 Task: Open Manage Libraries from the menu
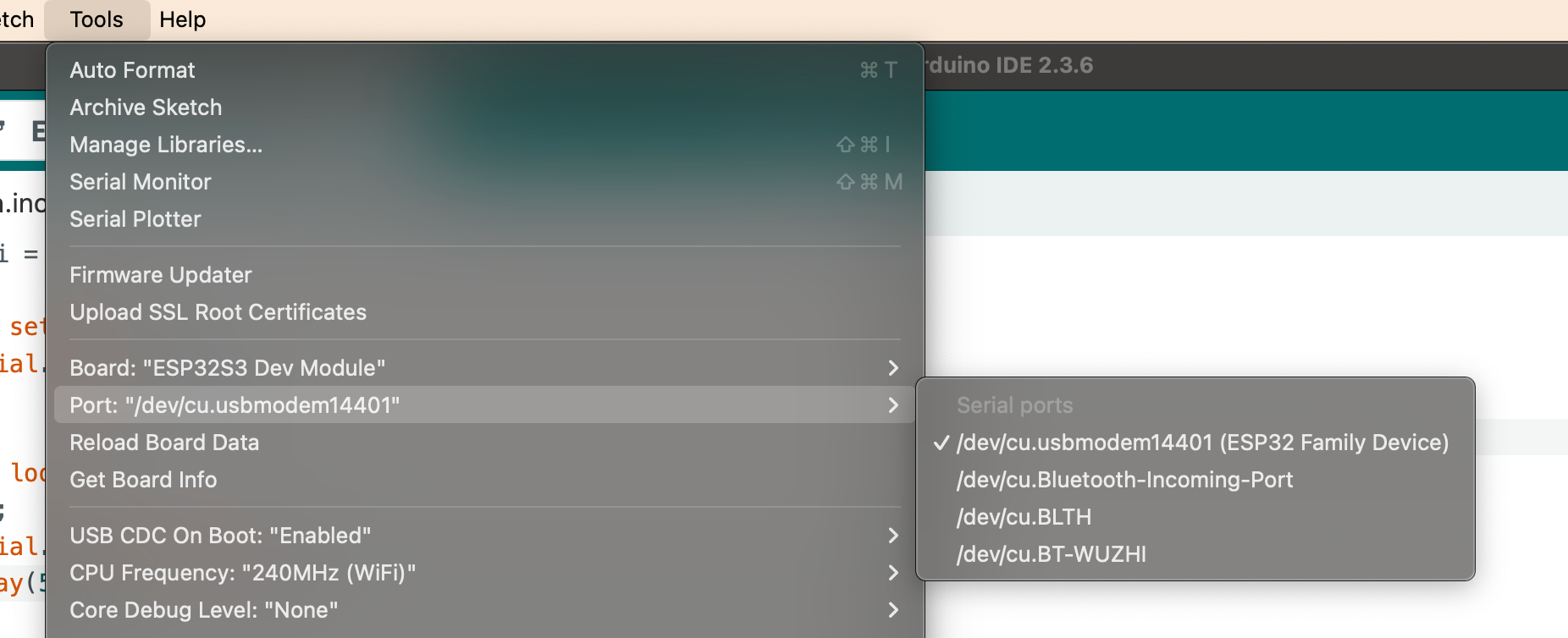(166, 145)
